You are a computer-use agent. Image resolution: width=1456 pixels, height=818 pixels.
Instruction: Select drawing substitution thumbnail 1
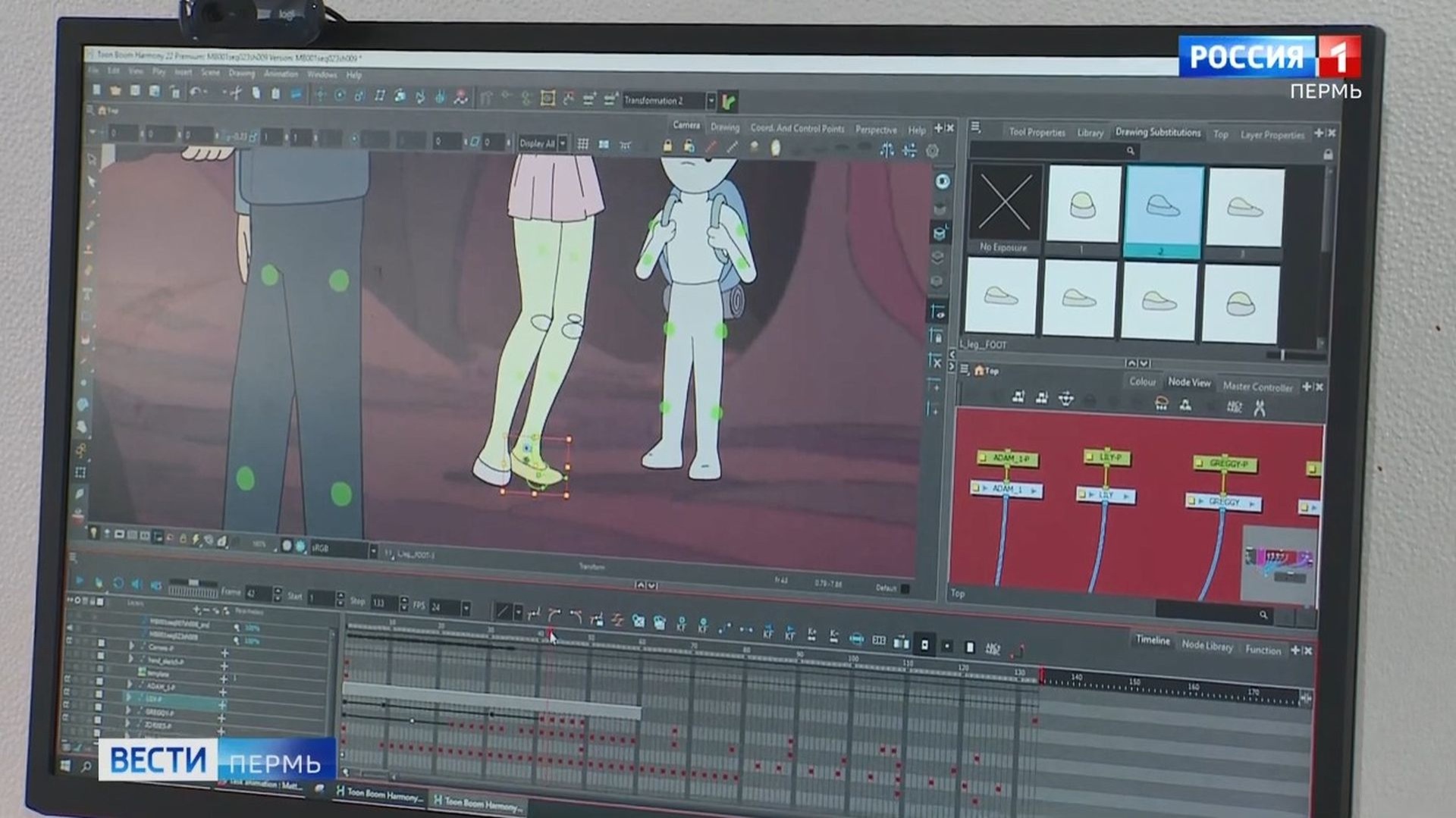click(x=1083, y=205)
